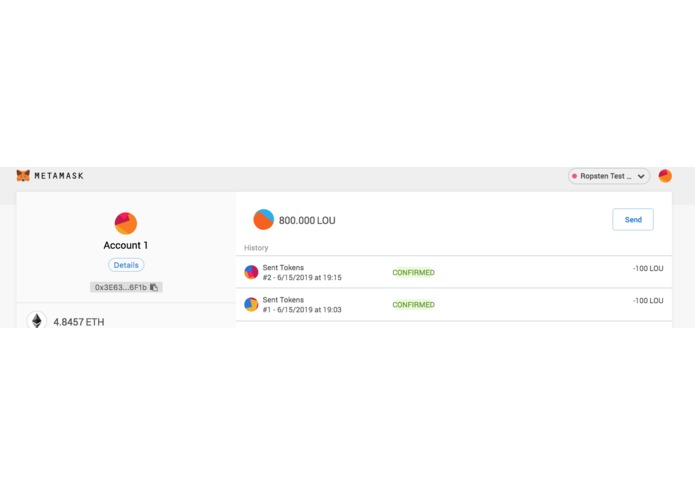Click CONFIRMED status of transaction #1
This screenshot has height=494, width=695.
414,305
